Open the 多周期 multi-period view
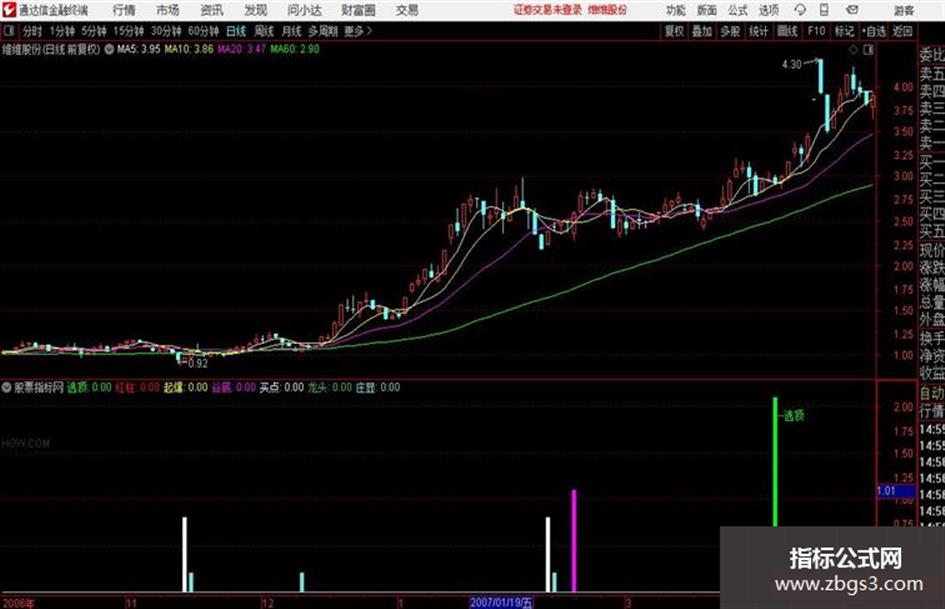This screenshot has height=609, width=945. 323,31
